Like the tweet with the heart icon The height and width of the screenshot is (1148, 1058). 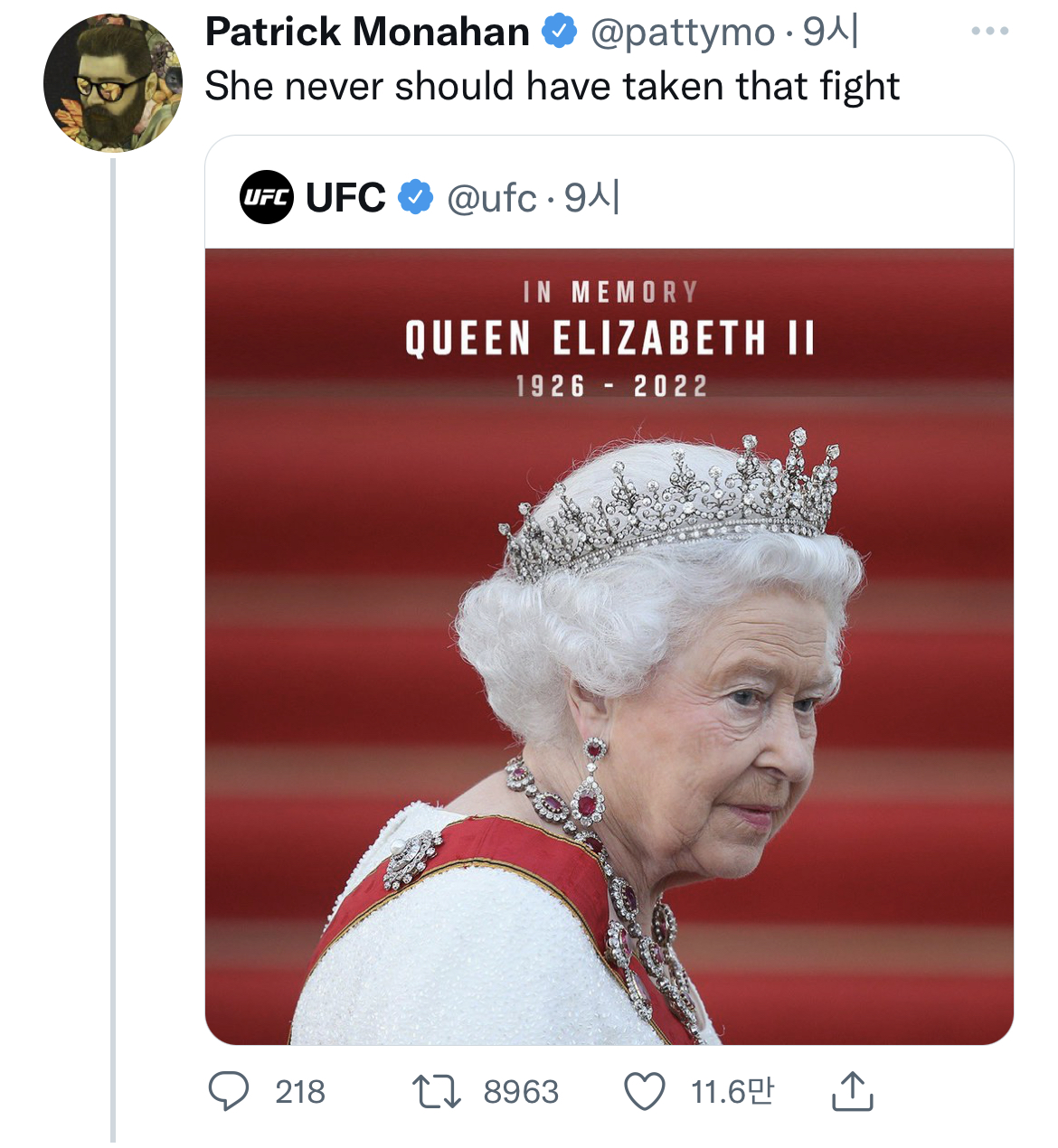pos(645,1091)
